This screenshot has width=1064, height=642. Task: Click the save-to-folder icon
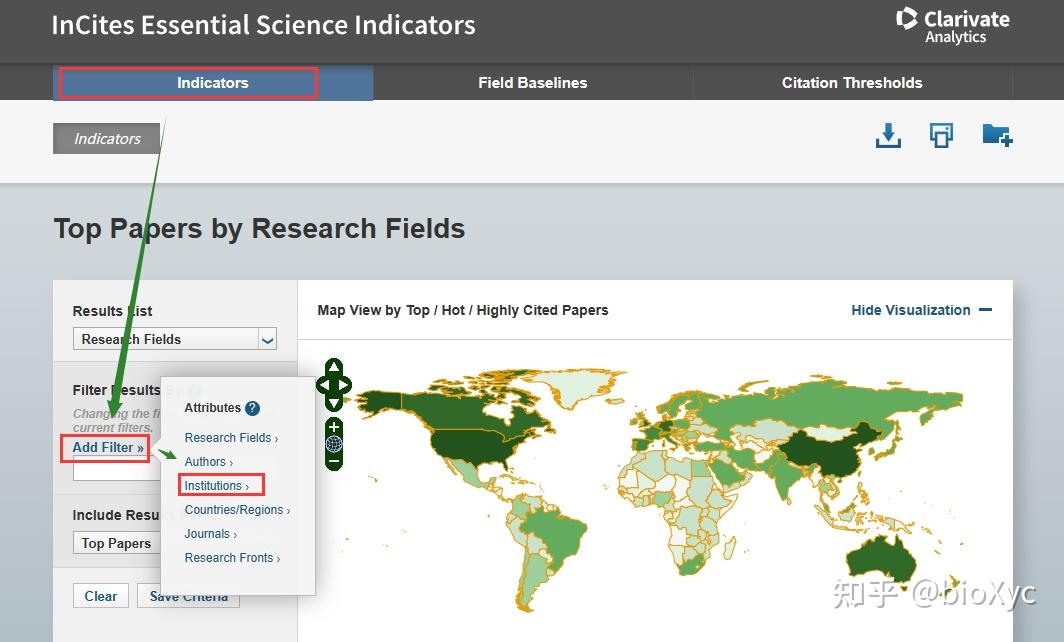997,135
